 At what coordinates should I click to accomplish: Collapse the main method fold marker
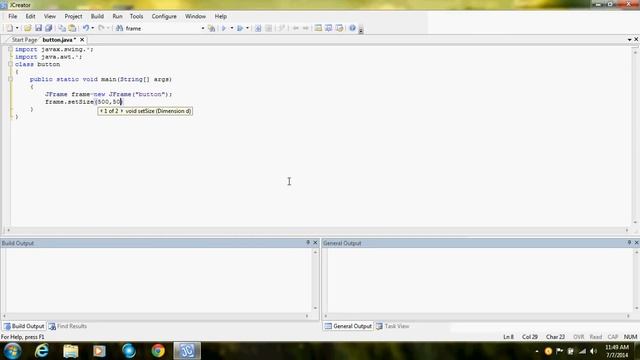point(11,79)
